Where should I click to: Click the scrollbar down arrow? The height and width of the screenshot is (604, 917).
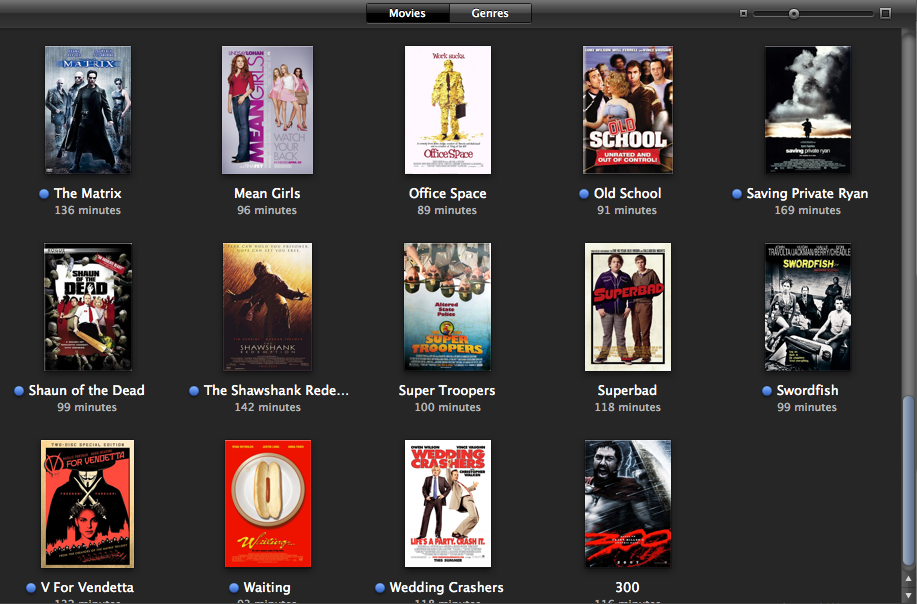908,595
